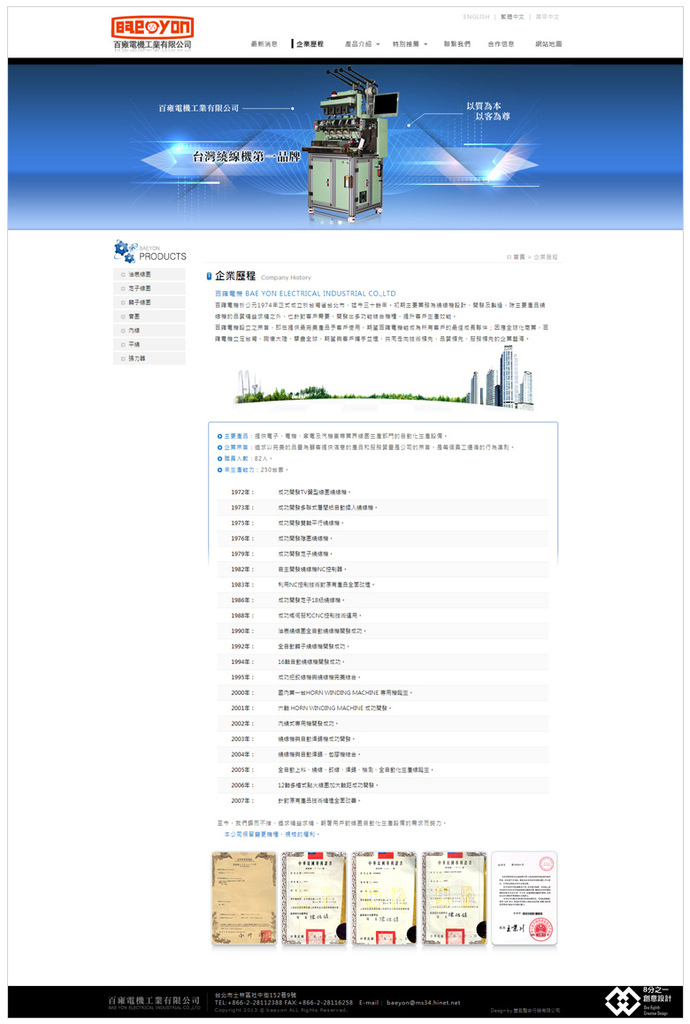The height and width of the screenshot is (1024, 690).
Task: Open the 平繞 product category
Action: click(149, 344)
